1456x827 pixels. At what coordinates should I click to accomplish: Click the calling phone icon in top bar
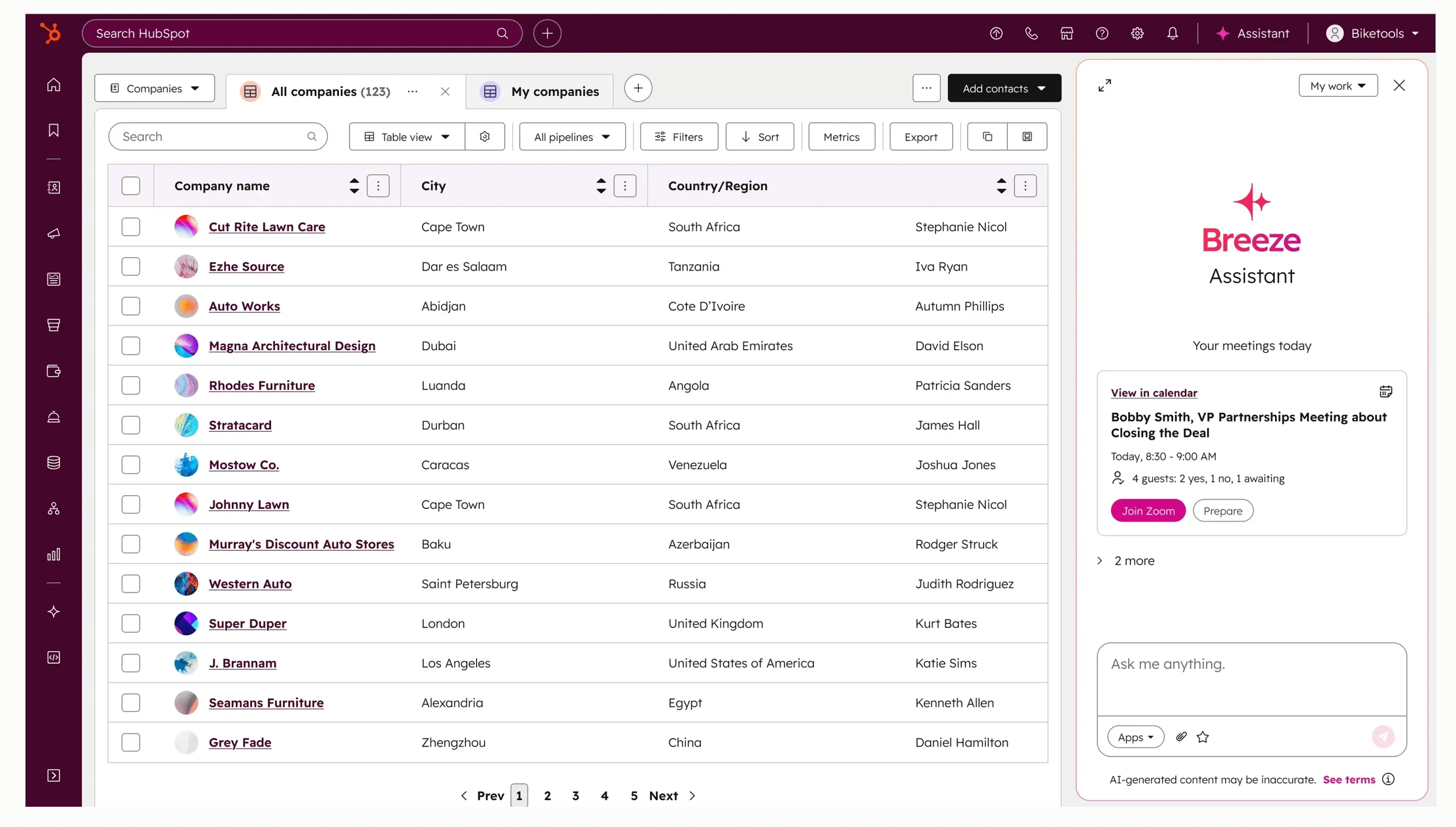1031,33
